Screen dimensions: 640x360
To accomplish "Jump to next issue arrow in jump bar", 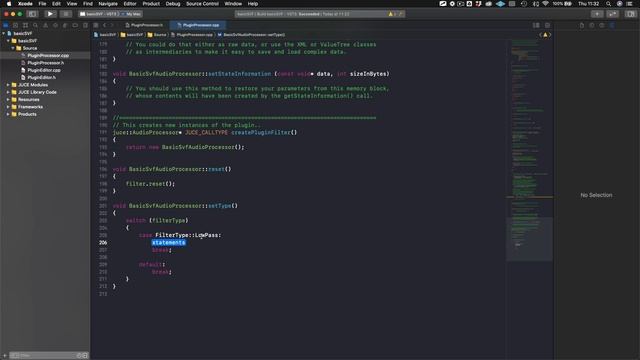I will 550,35.
